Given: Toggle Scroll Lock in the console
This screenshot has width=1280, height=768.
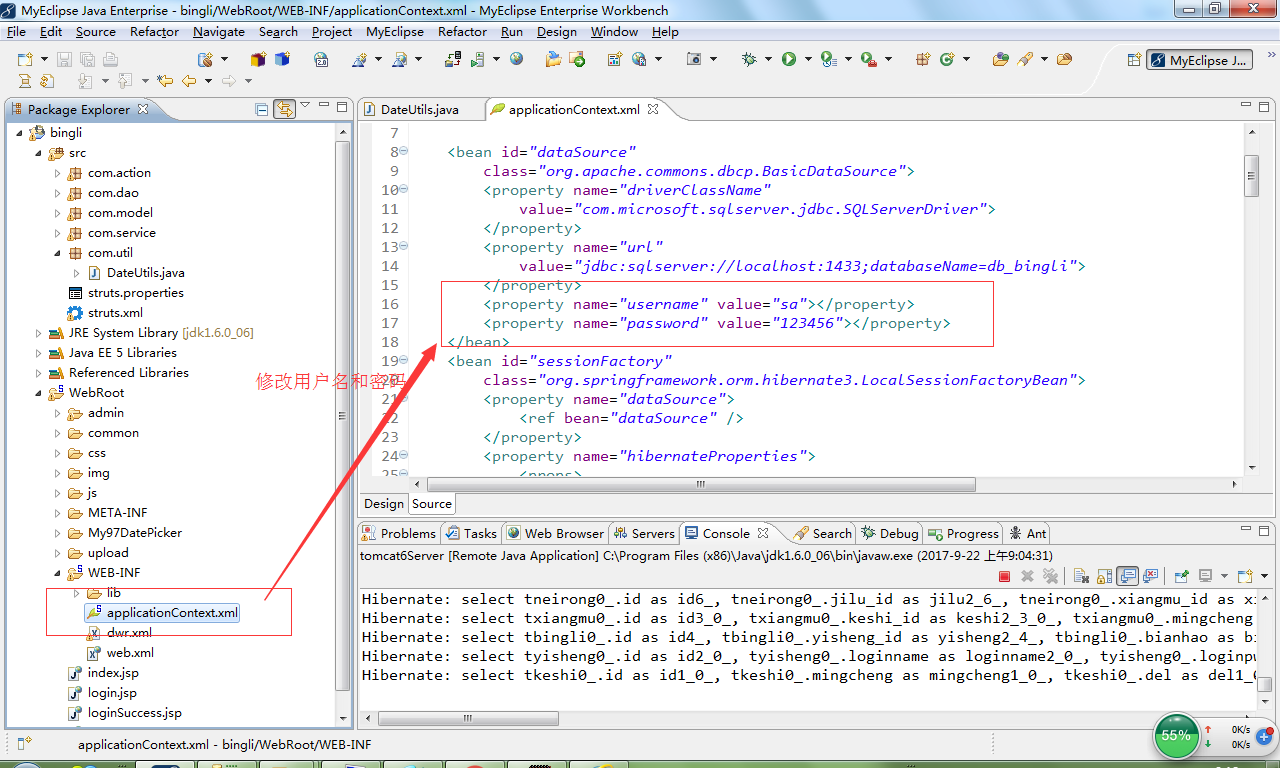Looking at the screenshot, I should 1104,576.
